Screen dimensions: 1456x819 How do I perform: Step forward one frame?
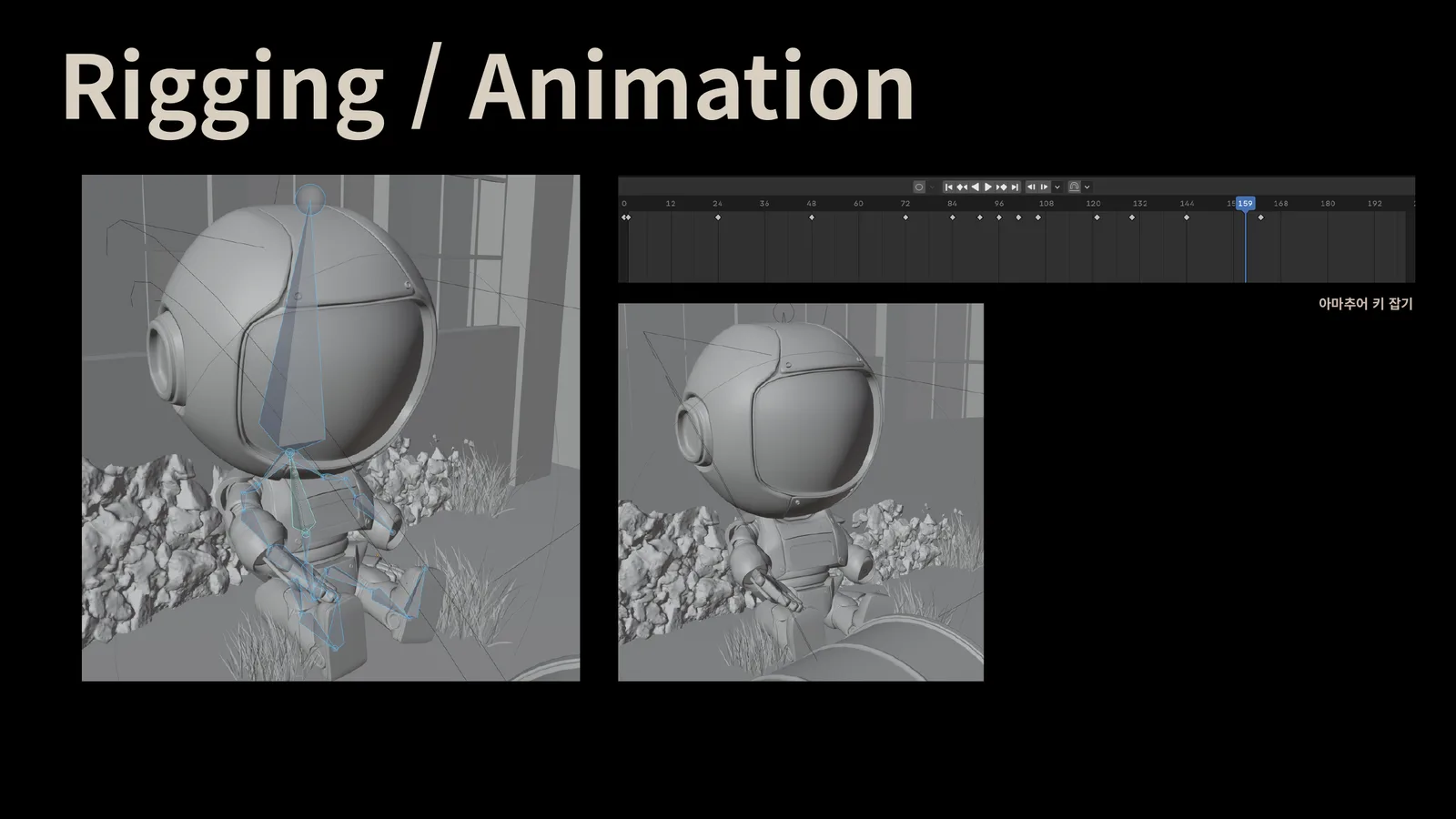[1044, 187]
